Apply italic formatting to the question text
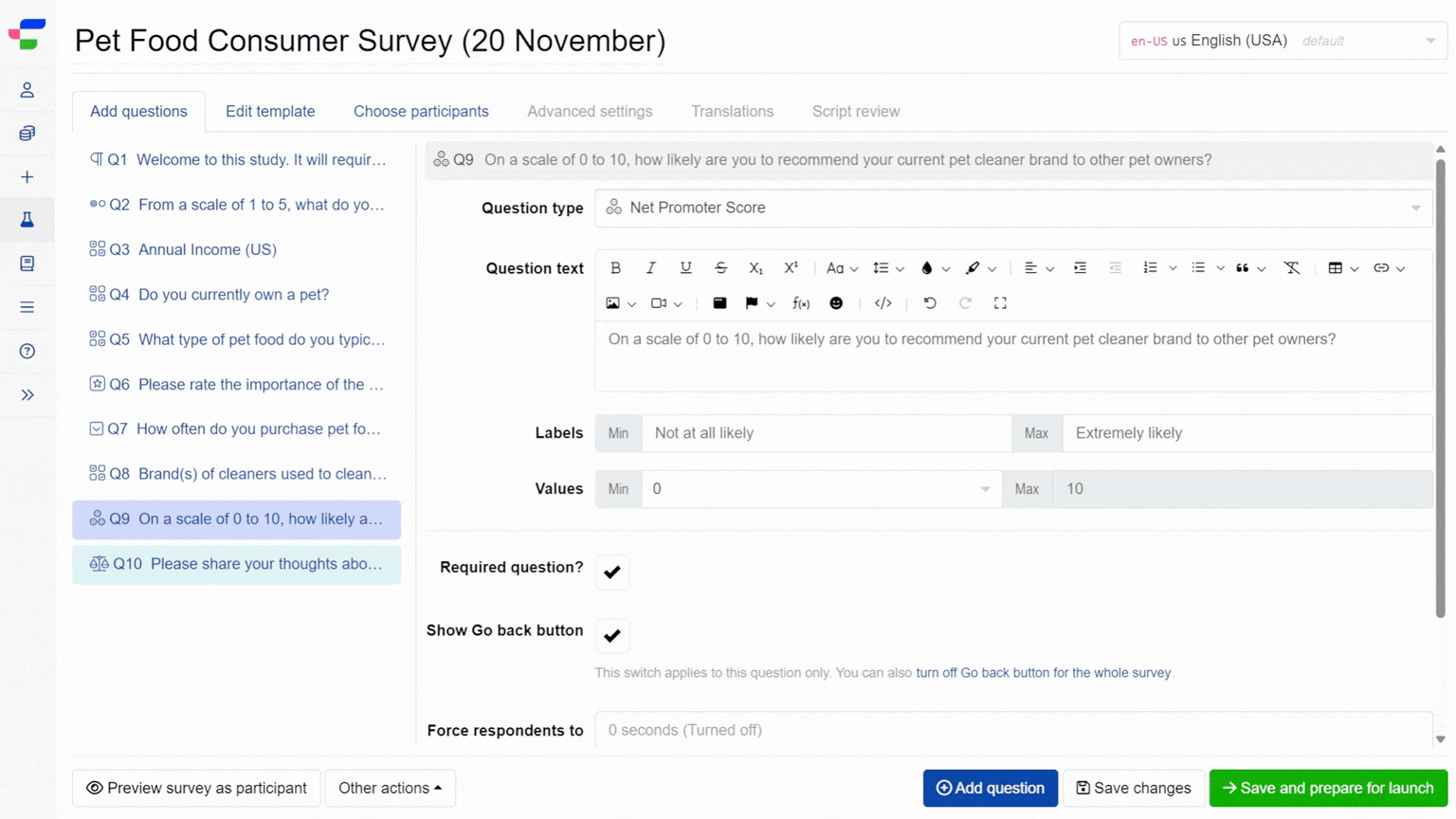This screenshot has width=1456, height=819. tap(650, 267)
